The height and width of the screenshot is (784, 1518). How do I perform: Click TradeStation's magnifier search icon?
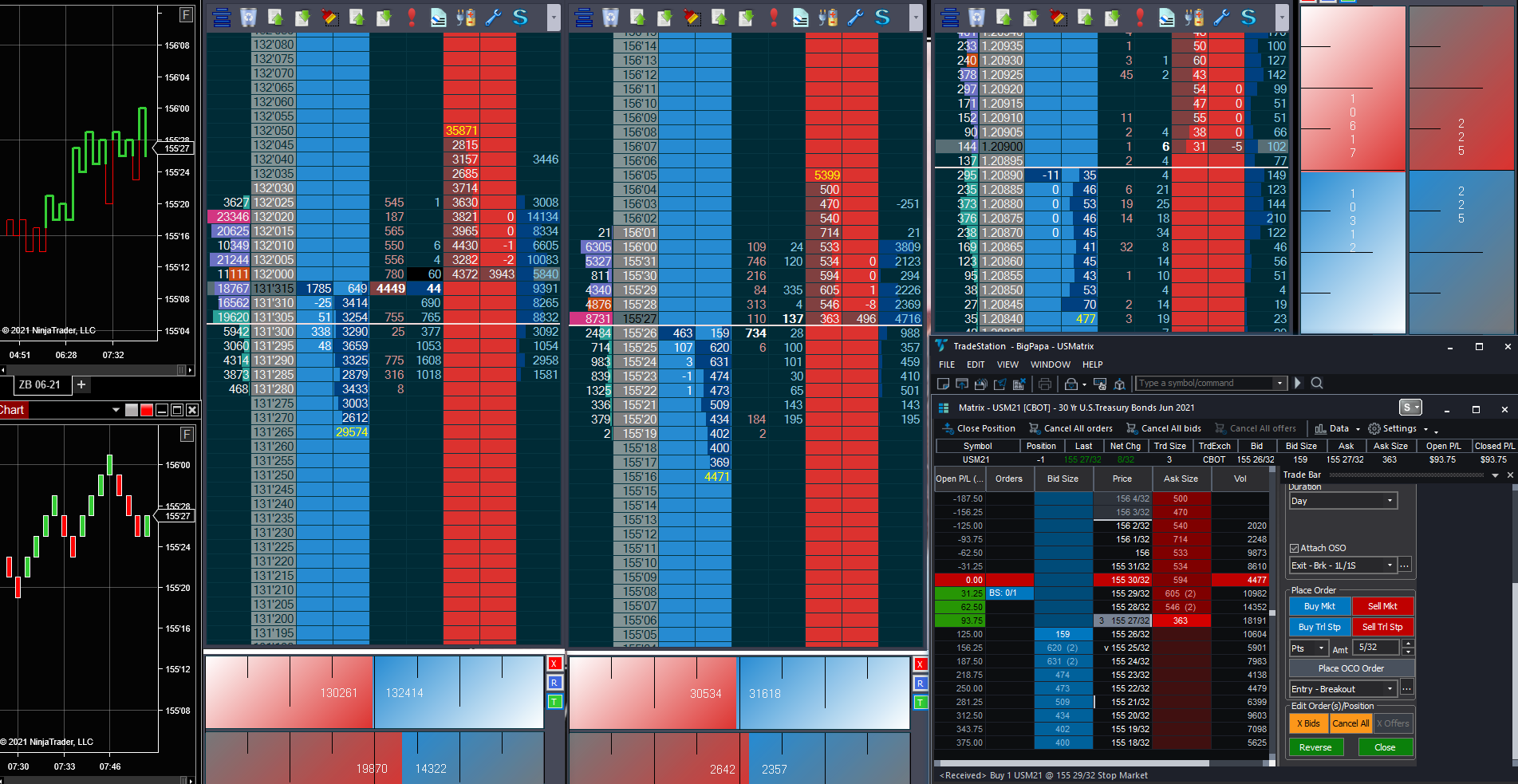pos(1317,383)
